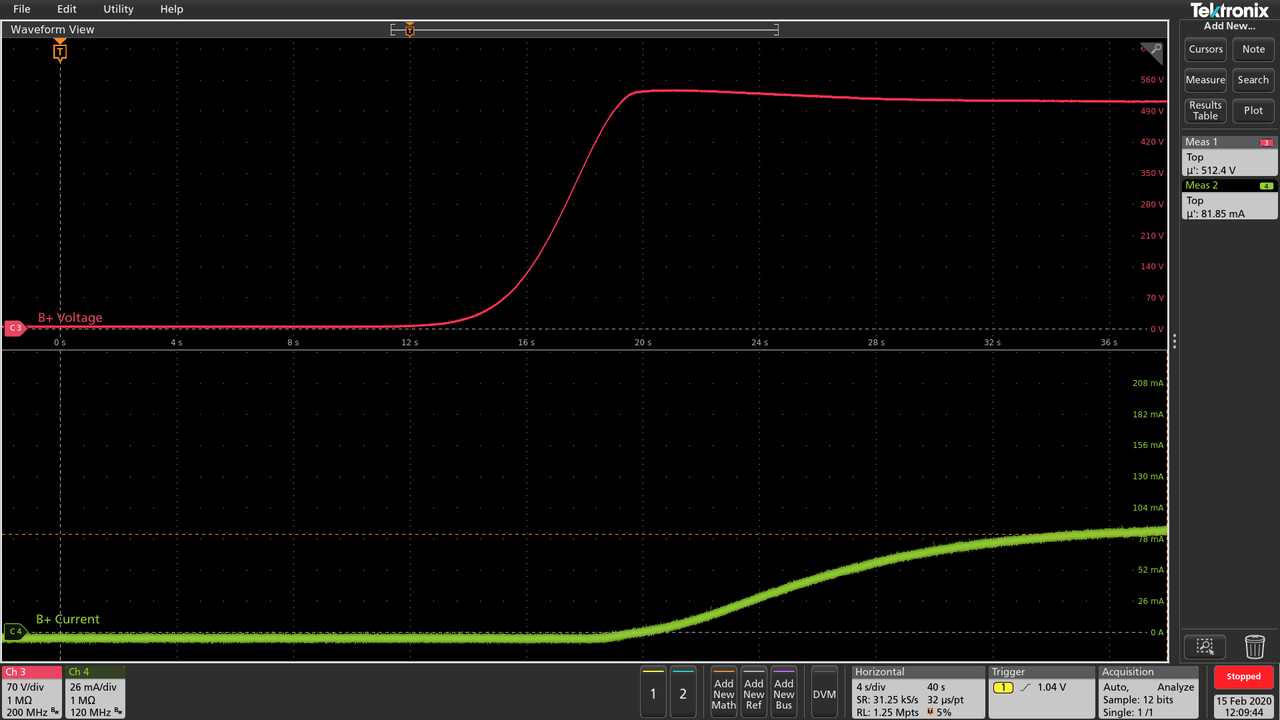Click the B+ Current waveform label
This screenshot has height=720, width=1280.
(x=68, y=619)
